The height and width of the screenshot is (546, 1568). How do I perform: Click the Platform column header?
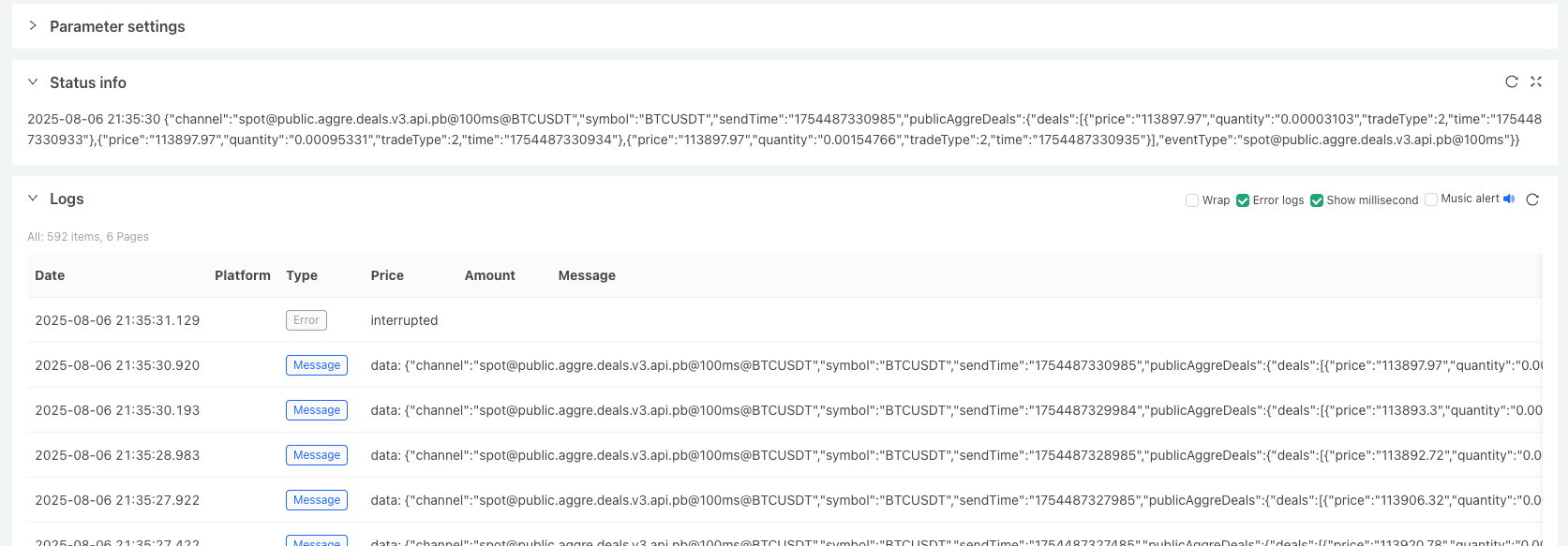242,274
